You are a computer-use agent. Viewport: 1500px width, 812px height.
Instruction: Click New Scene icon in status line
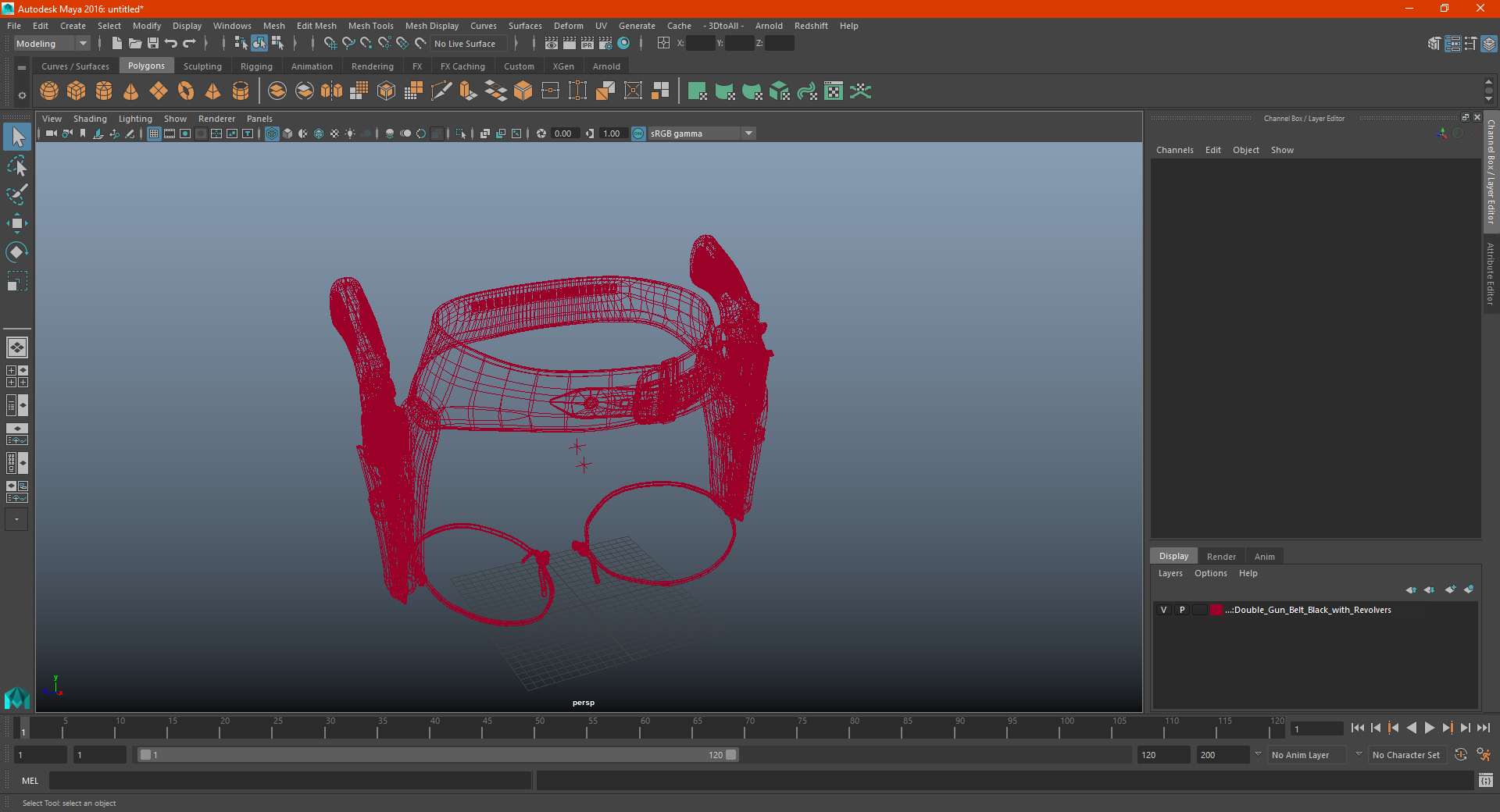click(117, 44)
